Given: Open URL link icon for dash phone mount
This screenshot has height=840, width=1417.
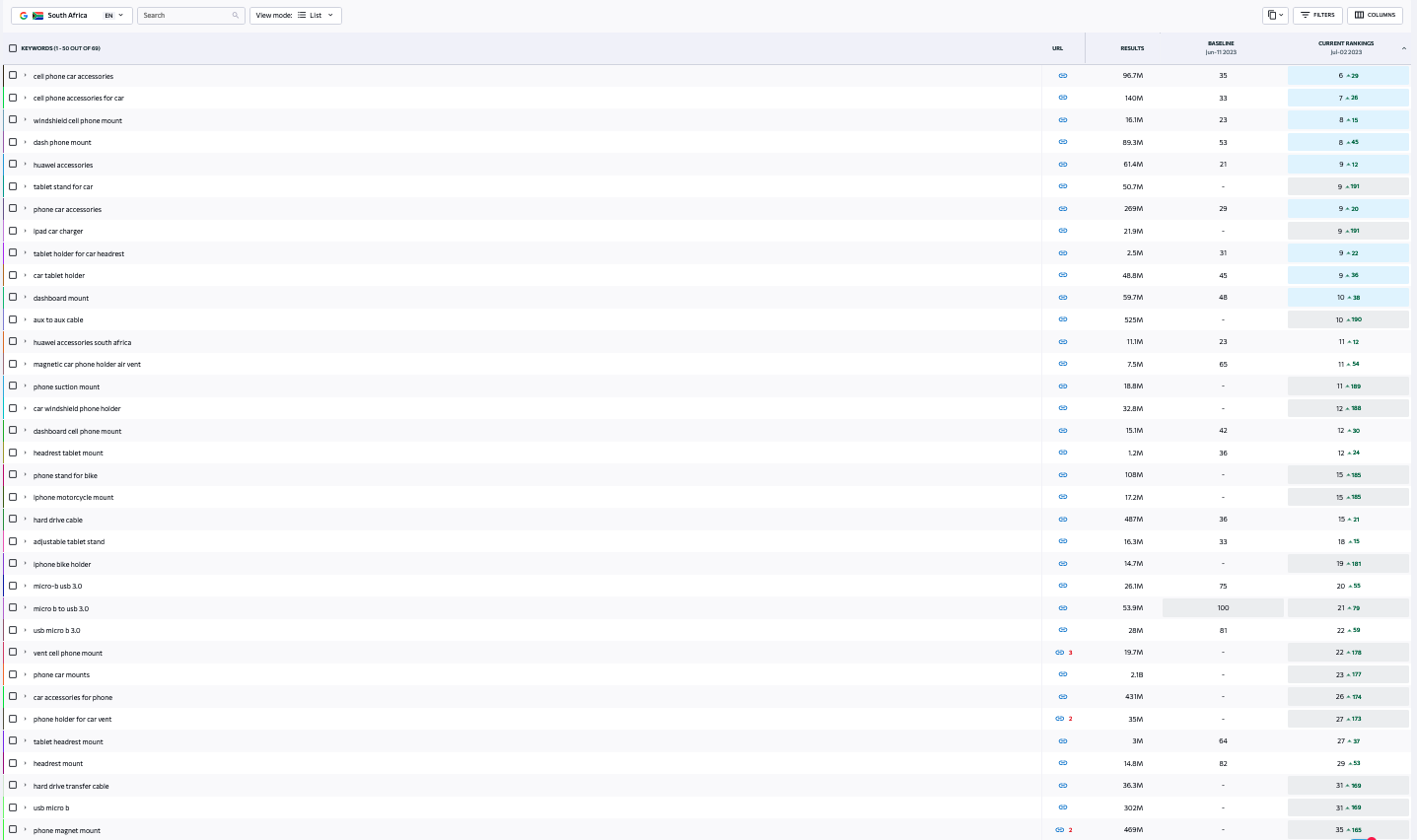Looking at the screenshot, I should pos(1062,142).
